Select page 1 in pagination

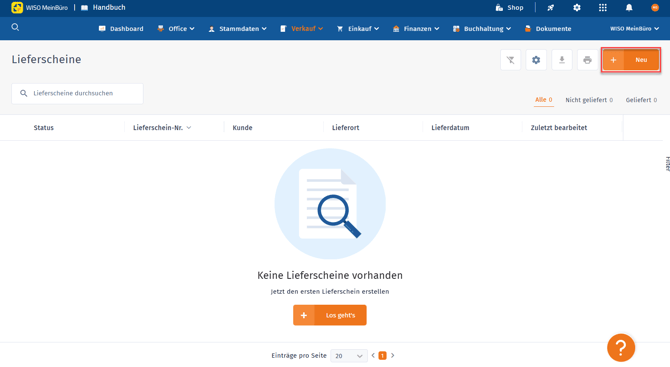coord(382,355)
